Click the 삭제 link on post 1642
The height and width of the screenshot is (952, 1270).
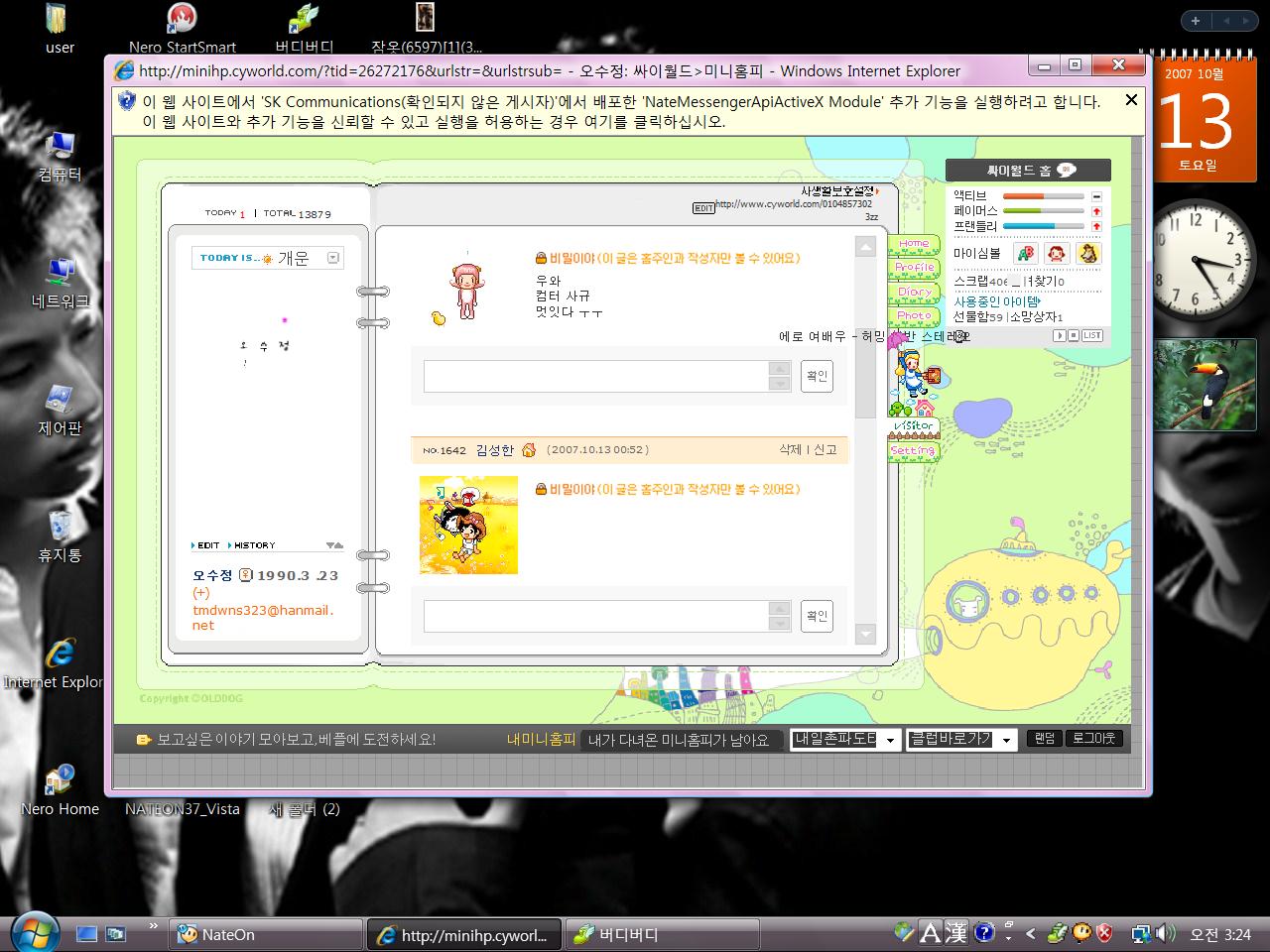pyautogui.click(x=790, y=450)
